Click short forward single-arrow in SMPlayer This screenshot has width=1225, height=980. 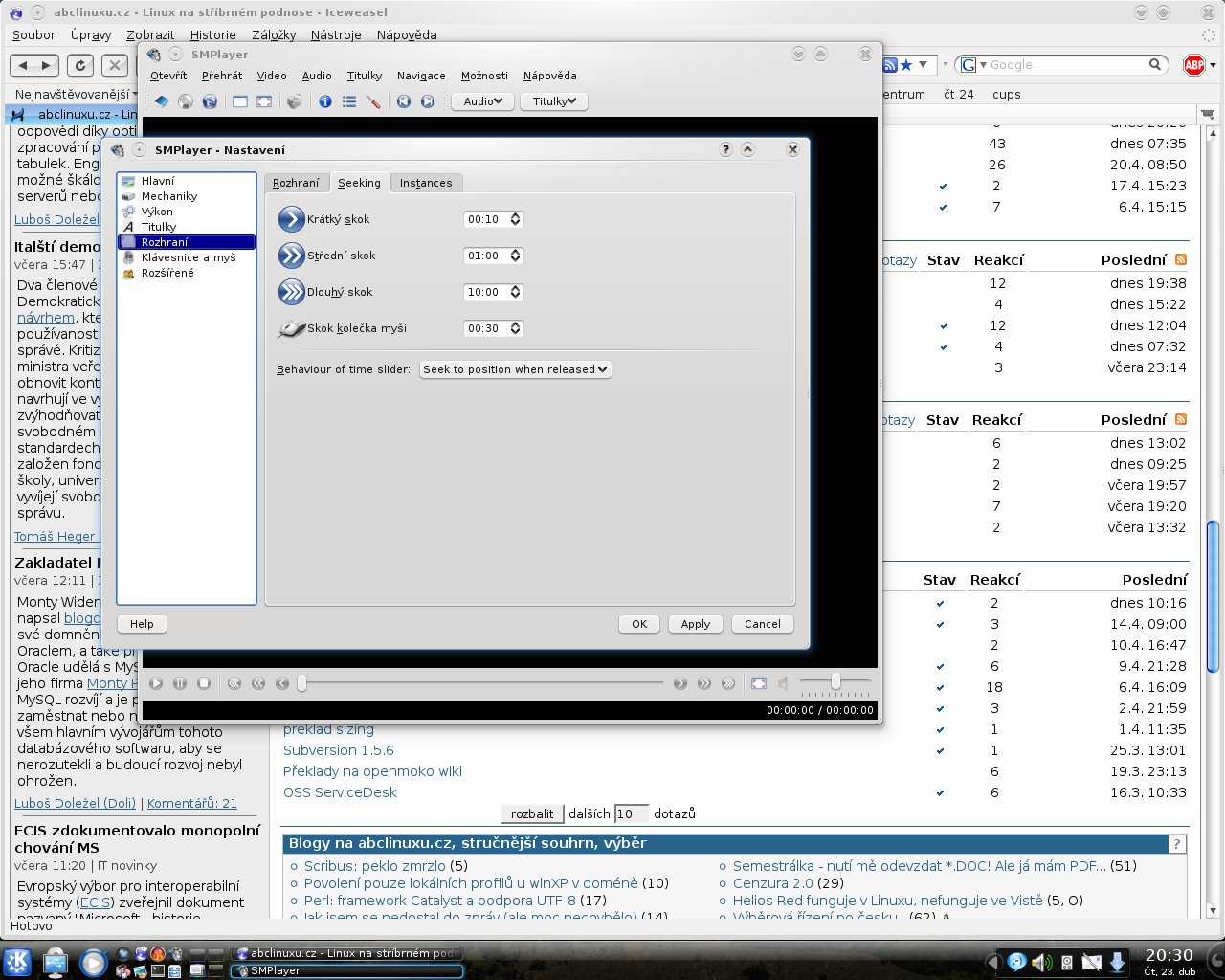point(680,683)
